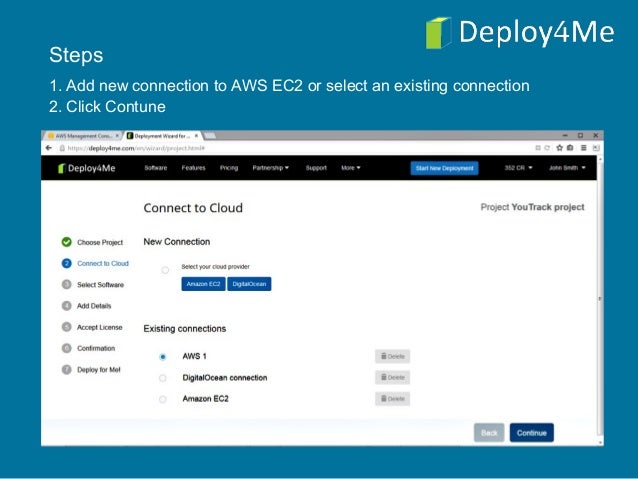The width and height of the screenshot is (638, 479).
Task: Click 'Project YouTrack project' text
Action: pyautogui.click(x=532, y=207)
